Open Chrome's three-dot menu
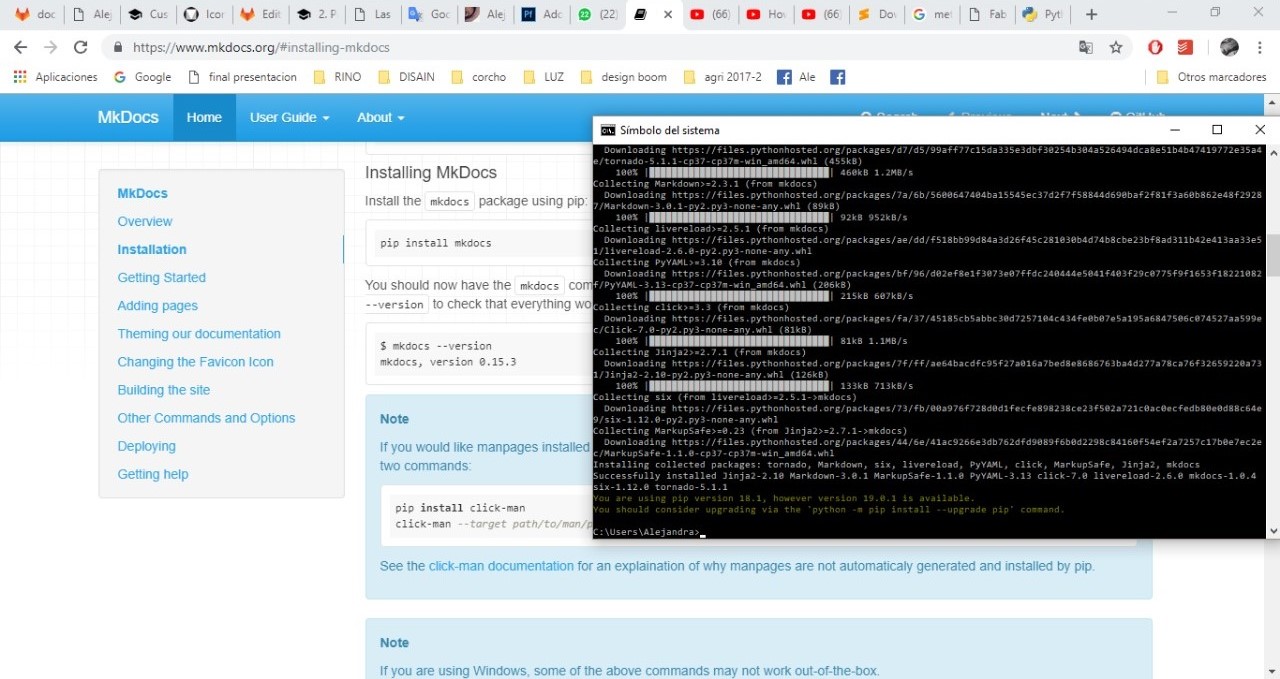The height and width of the screenshot is (679, 1280). 1261,47
